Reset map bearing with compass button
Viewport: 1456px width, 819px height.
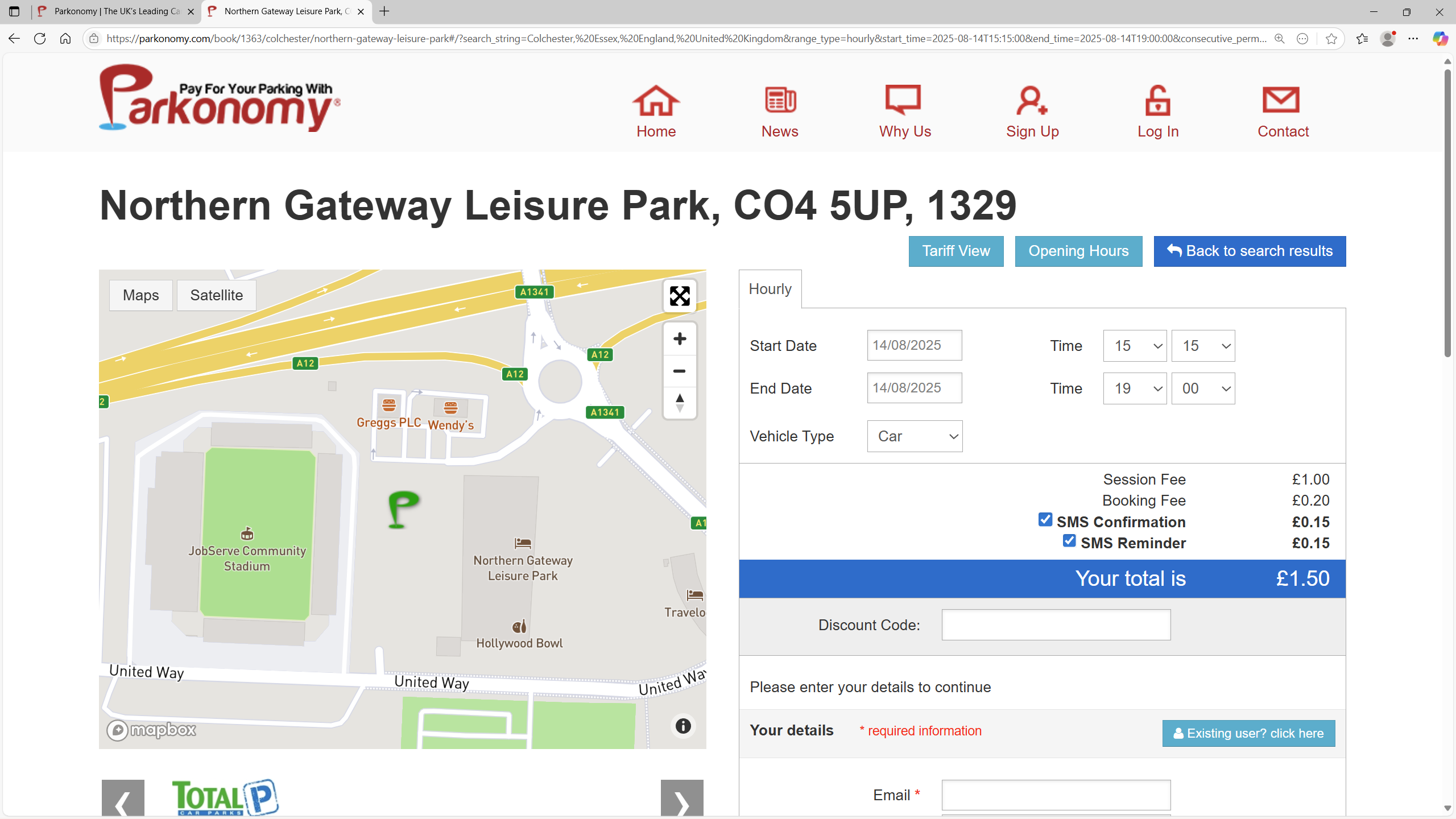point(680,403)
